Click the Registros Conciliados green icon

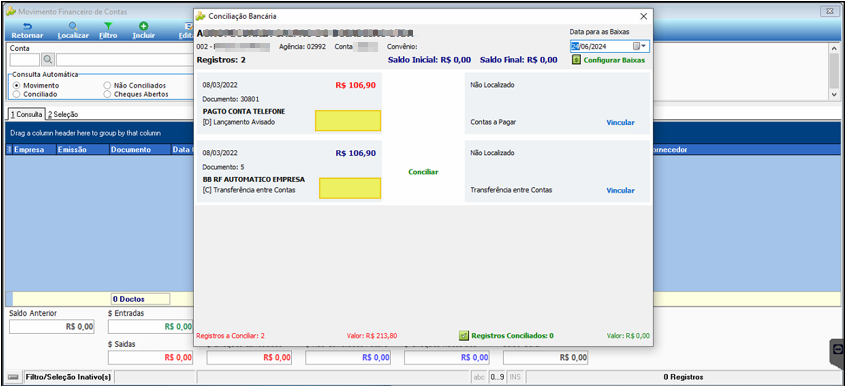coord(463,336)
